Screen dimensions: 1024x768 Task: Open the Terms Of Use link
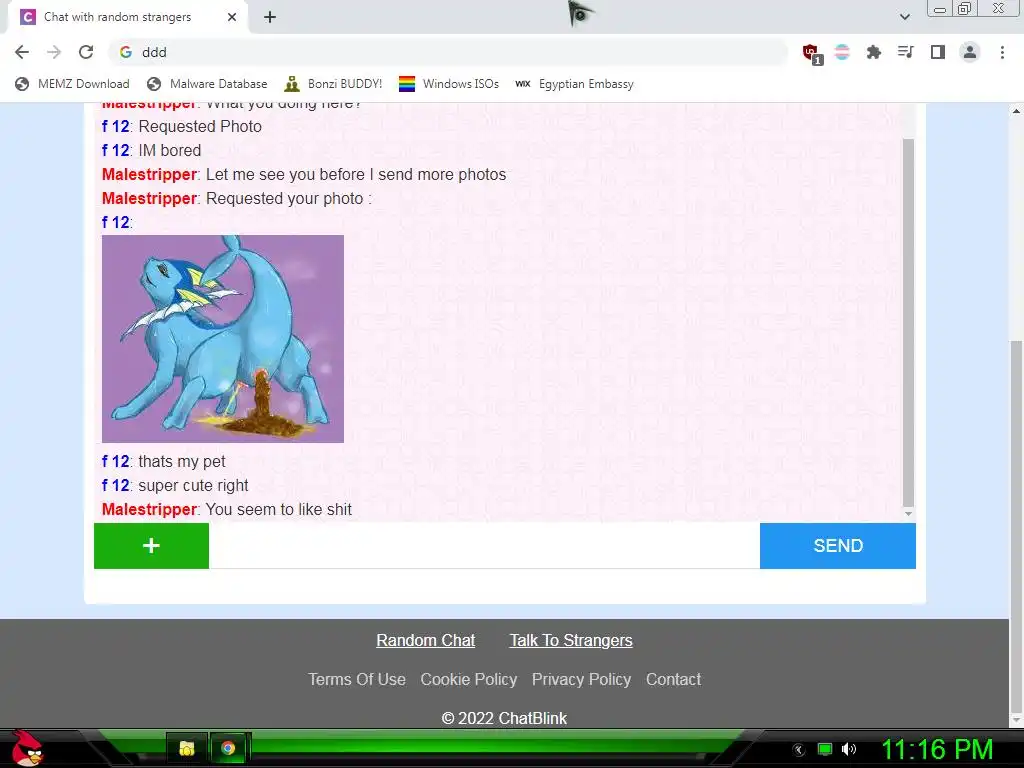[357, 680]
